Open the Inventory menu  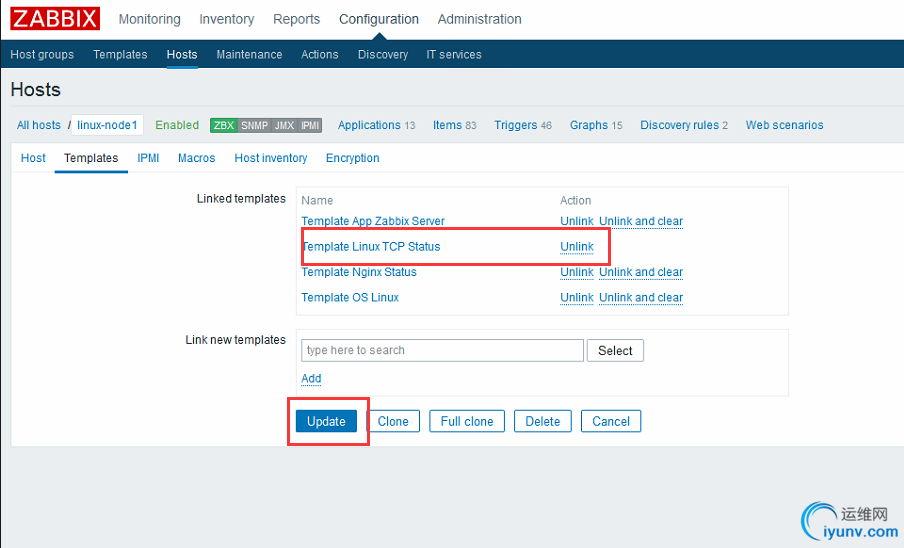point(227,19)
